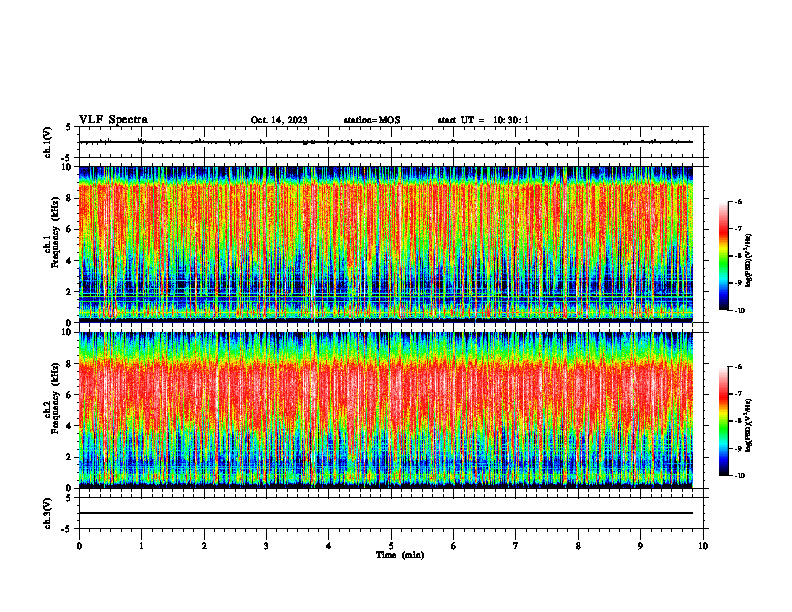
Task: Click time axis tick label "2"
Action: point(204,546)
